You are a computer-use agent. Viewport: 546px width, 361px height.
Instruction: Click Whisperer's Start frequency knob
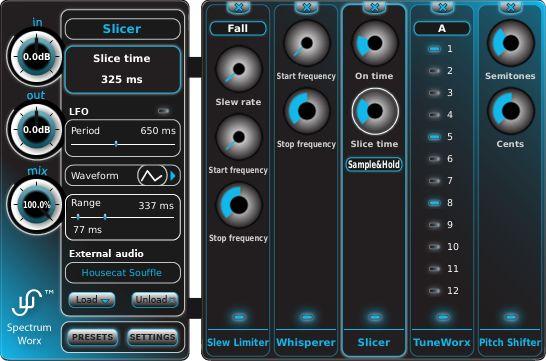coord(306,43)
